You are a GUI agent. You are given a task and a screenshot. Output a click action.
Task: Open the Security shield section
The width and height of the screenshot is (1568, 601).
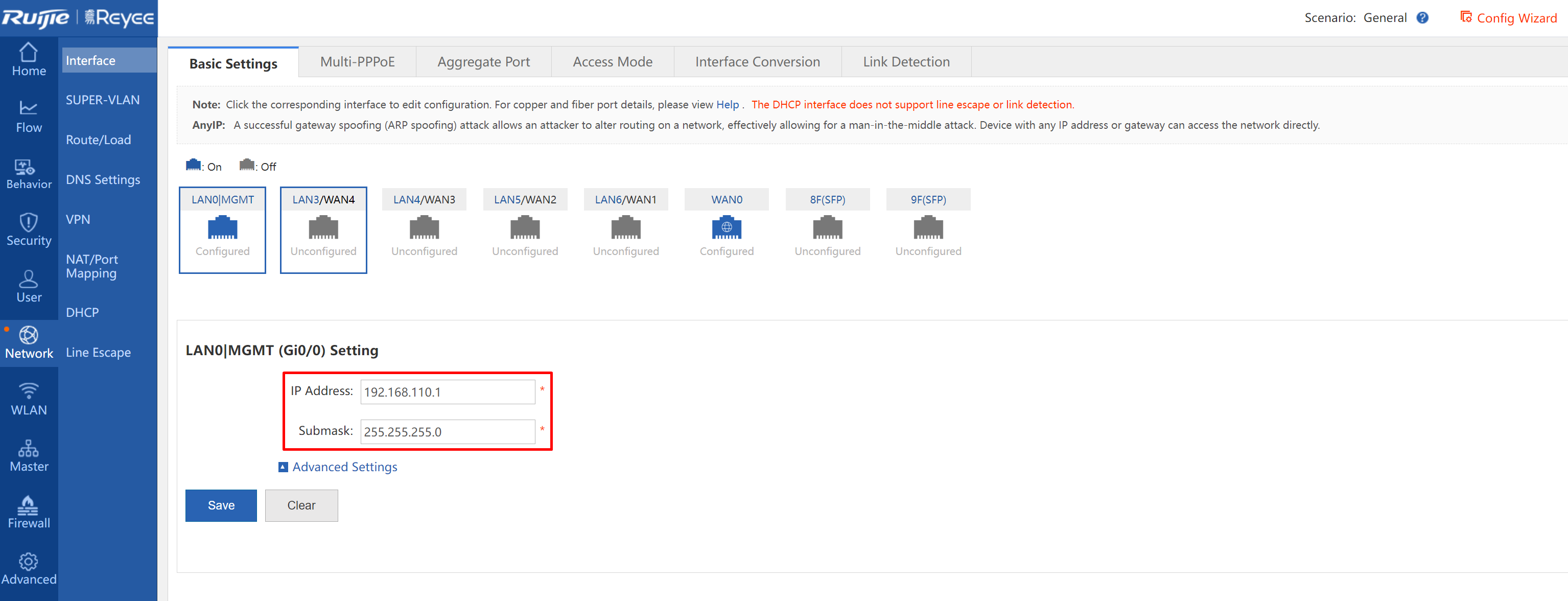(x=29, y=230)
